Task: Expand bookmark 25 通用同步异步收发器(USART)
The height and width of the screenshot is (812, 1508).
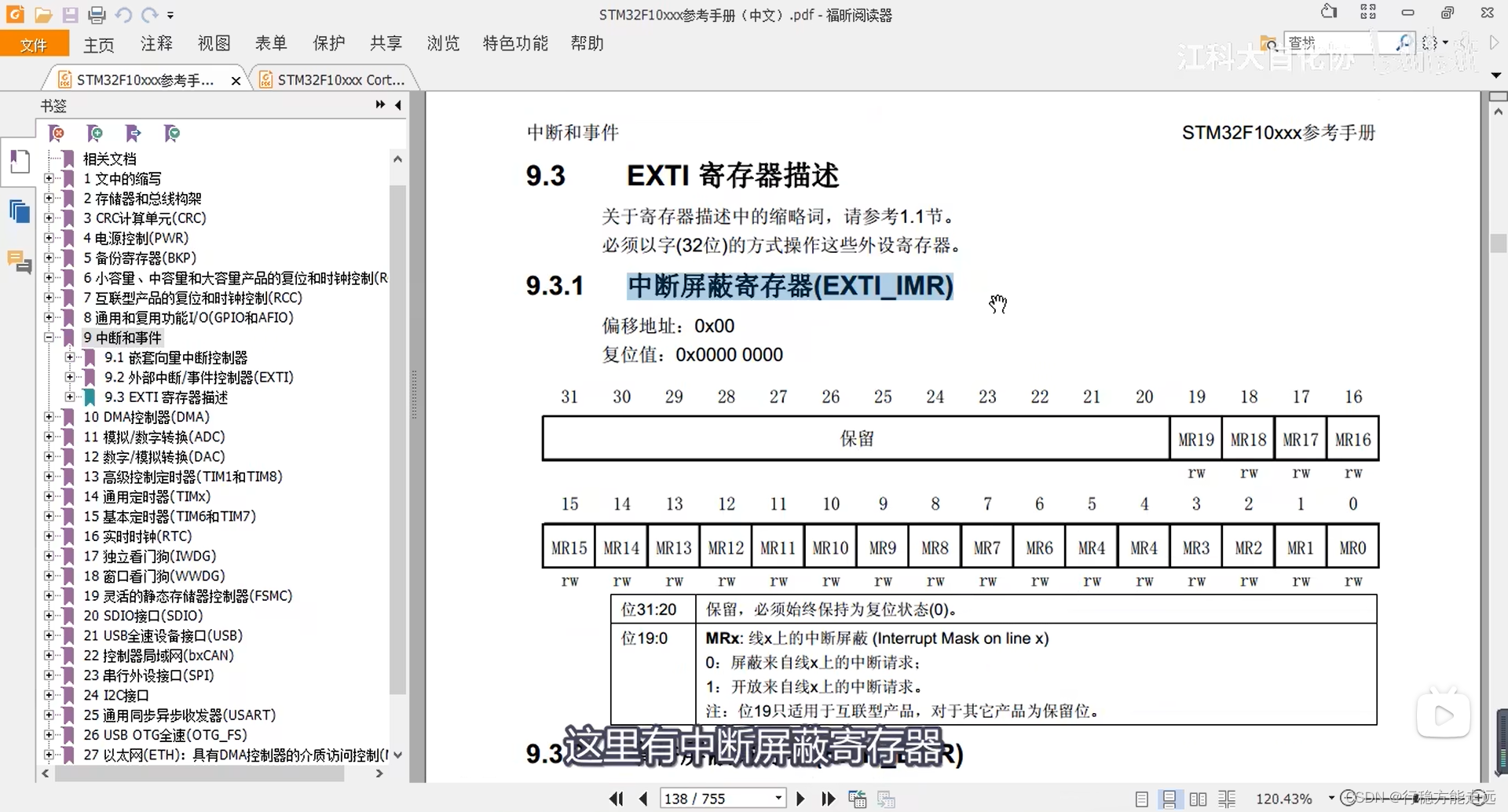Action: 49,715
